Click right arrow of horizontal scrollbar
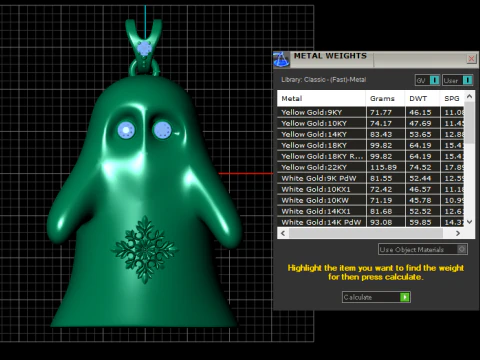Screen dimensions: 480x360 (458, 233)
